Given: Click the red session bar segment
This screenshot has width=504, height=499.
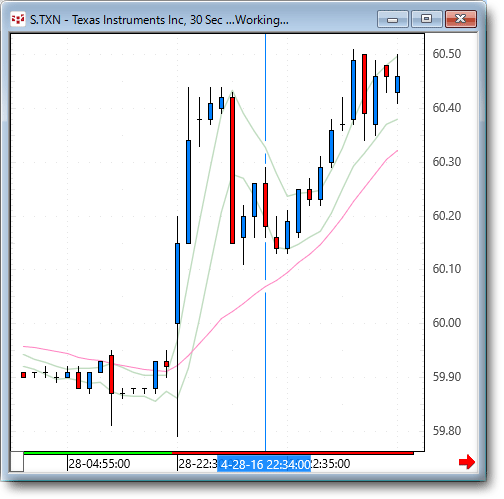Looking at the screenshot, I should tap(293, 453).
